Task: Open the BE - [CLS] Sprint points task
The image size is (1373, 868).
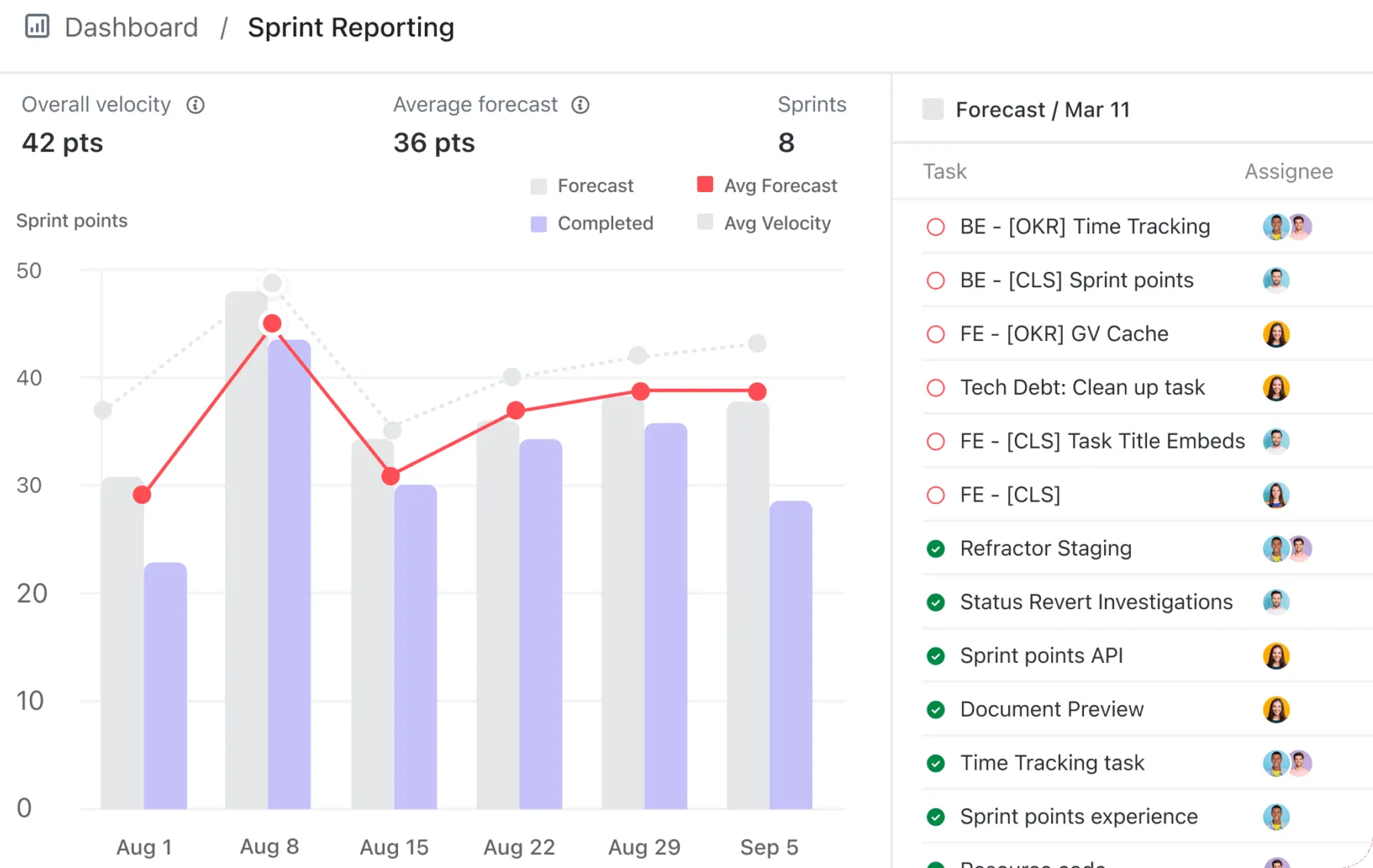Action: tap(1076, 280)
